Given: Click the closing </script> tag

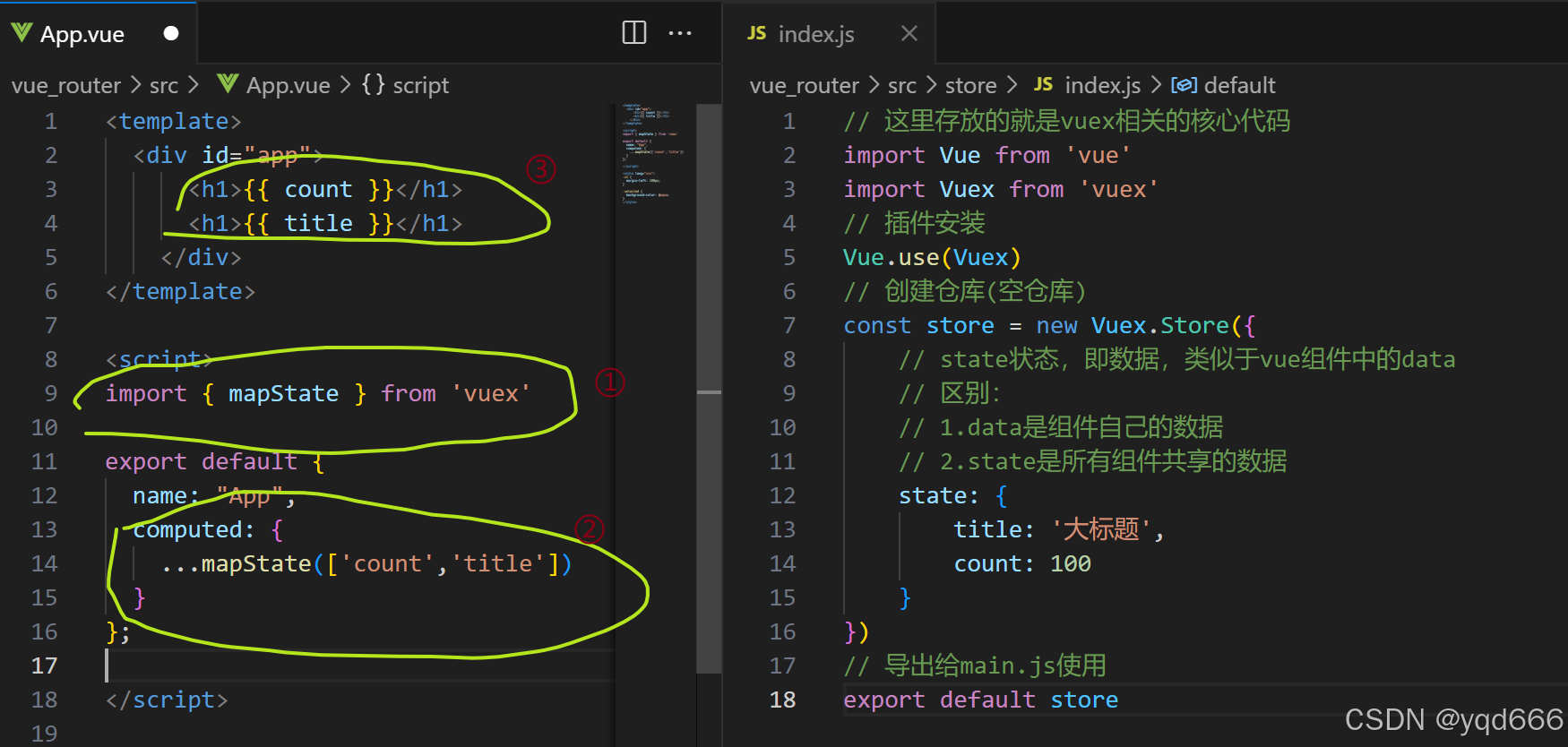Looking at the screenshot, I should click(167, 700).
